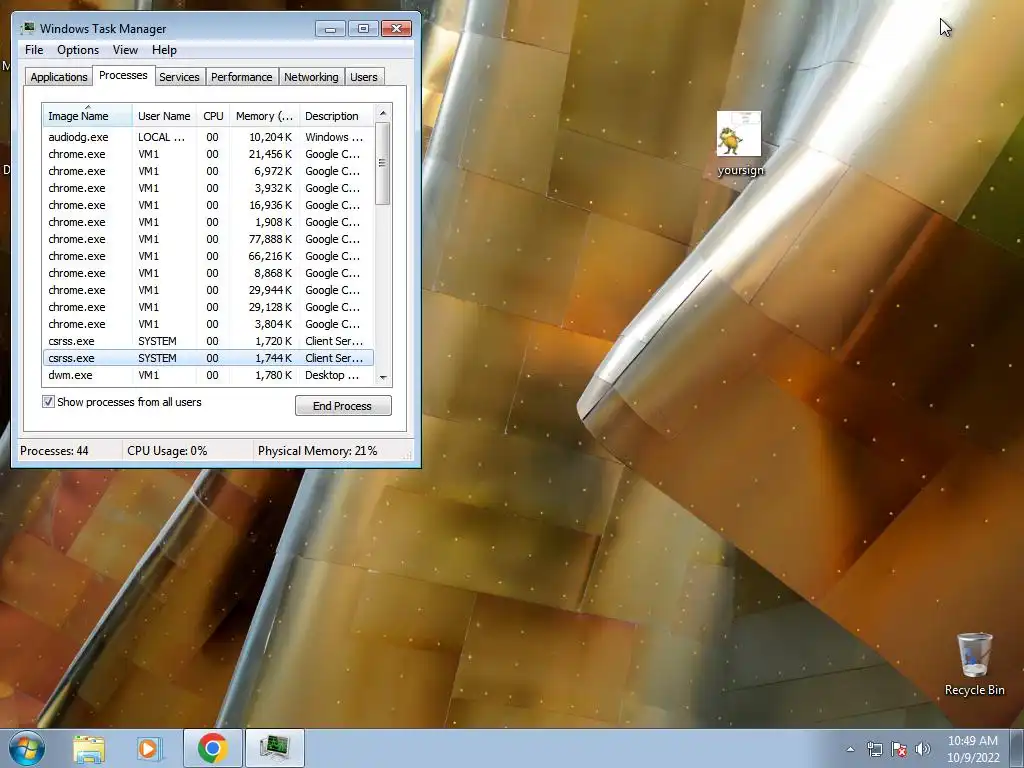Open the Help menu

coord(164,50)
